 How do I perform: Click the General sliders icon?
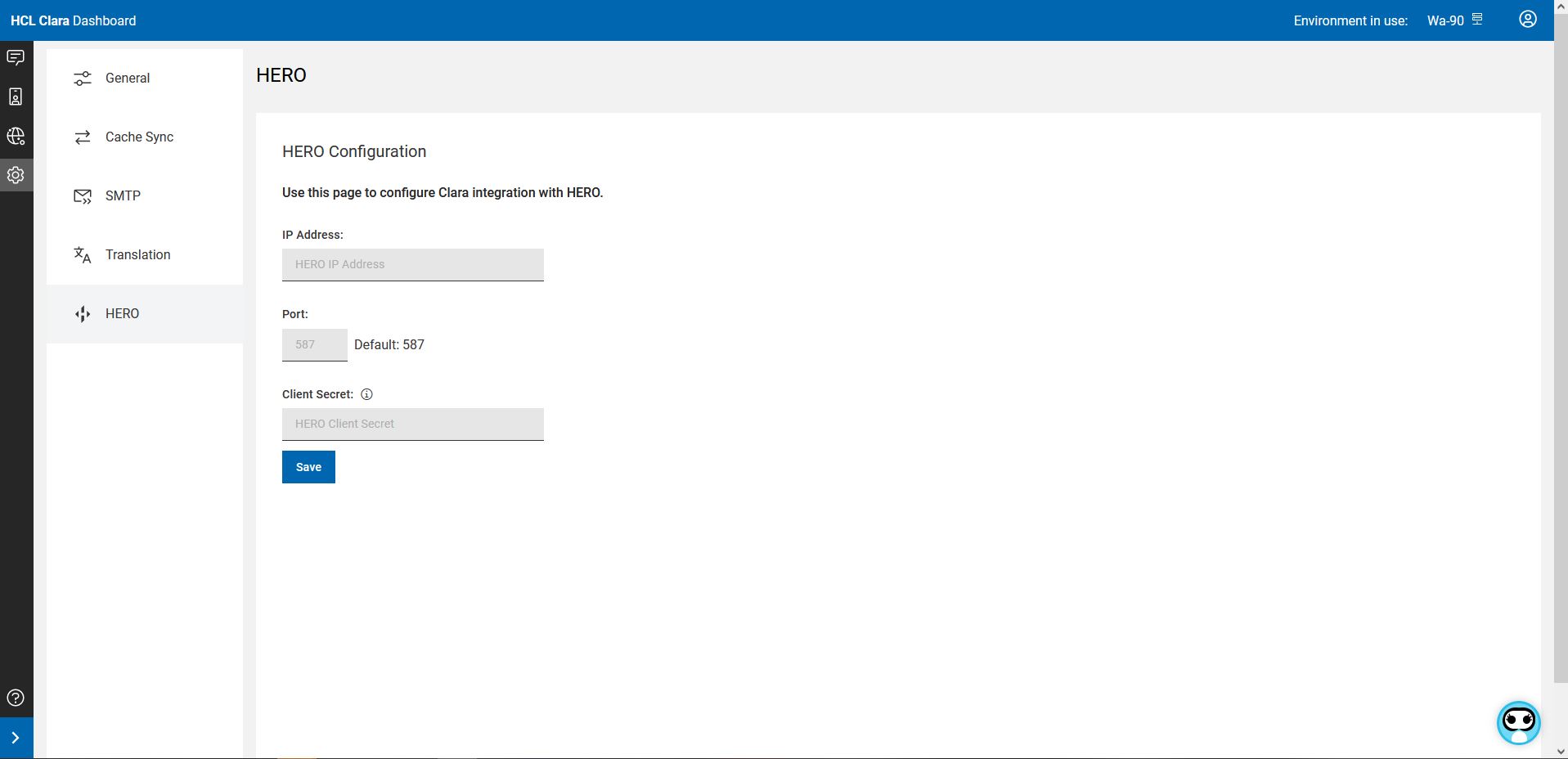[83, 79]
